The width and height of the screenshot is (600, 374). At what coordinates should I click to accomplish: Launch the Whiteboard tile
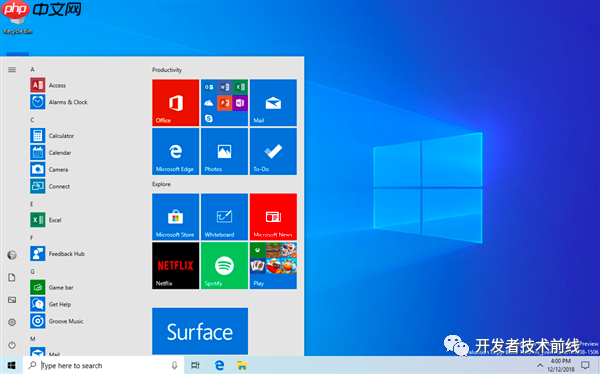(x=224, y=217)
